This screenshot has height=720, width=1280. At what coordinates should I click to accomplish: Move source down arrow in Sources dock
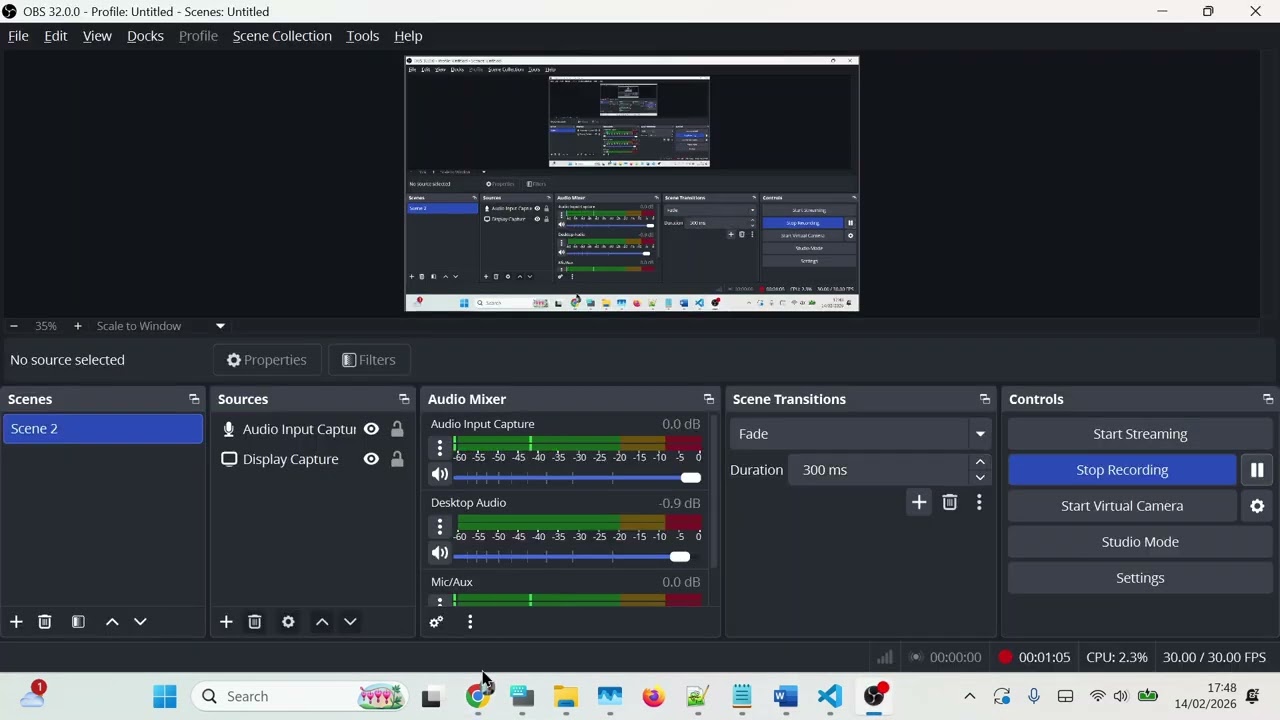pyautogui.click(x=350, y=622)
